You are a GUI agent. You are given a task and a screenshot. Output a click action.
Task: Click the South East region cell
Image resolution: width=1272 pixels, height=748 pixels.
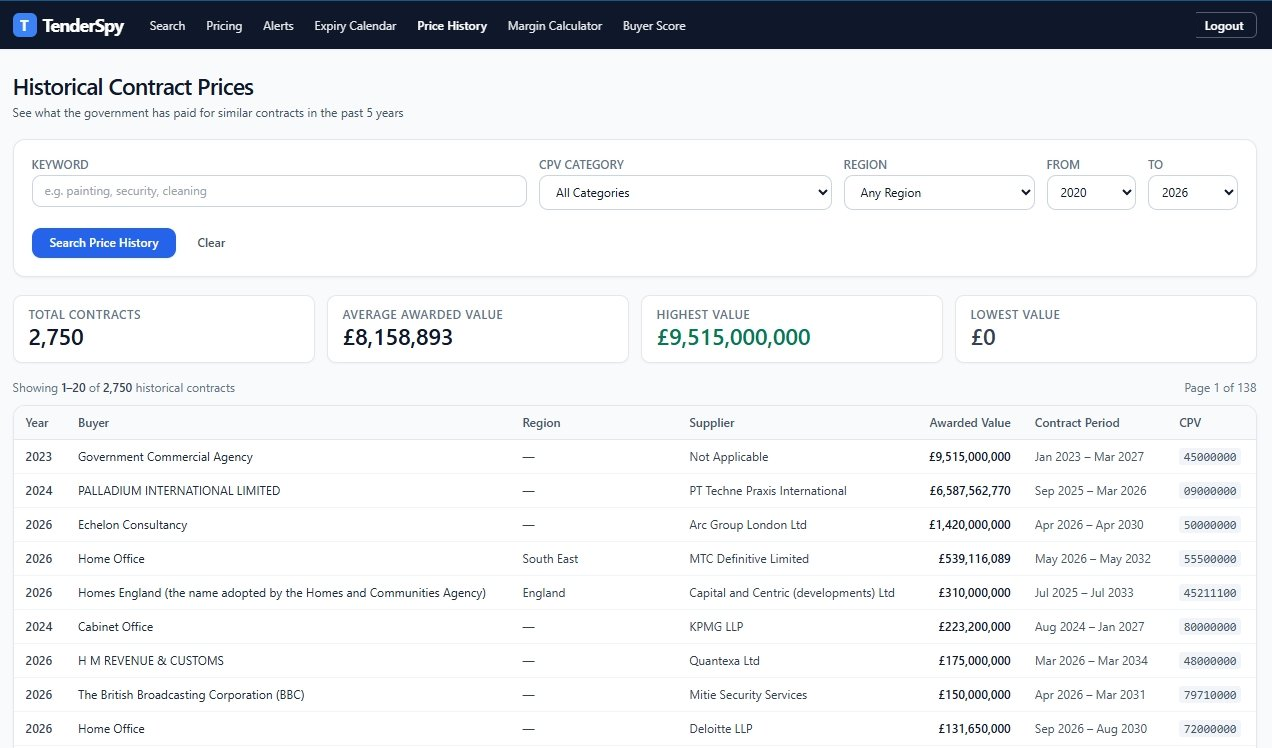pyautogui.click(x=550, y=559)
